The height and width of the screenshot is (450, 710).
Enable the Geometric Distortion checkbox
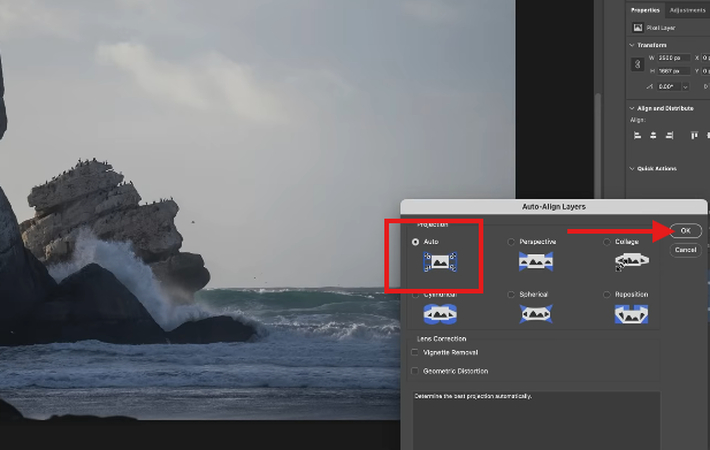point(415,371)
